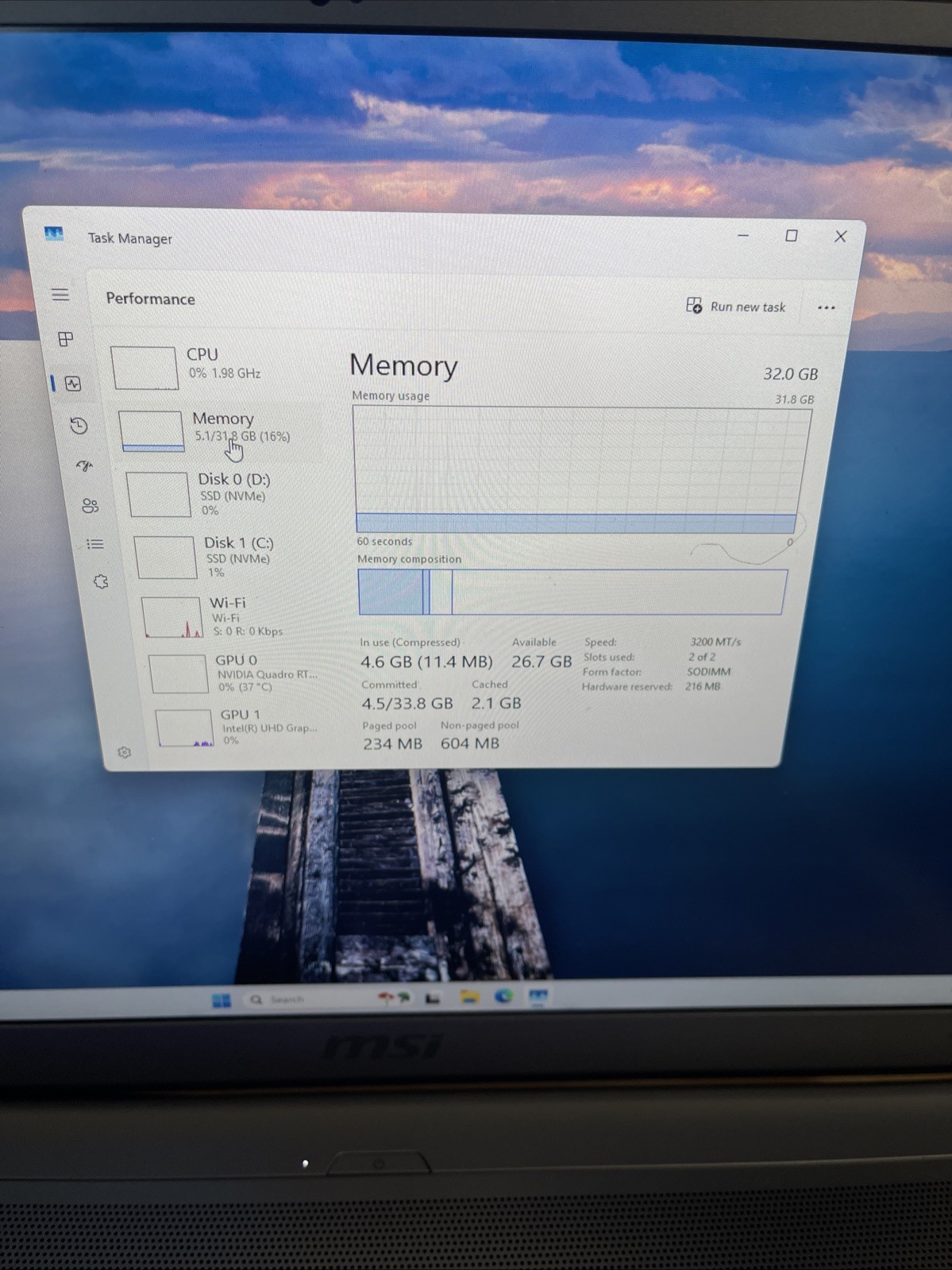Click the '216 MB' hardware reserved value
Image resolution: width=952 pixels, height=1270 pixels.
(x=703, y=687)
